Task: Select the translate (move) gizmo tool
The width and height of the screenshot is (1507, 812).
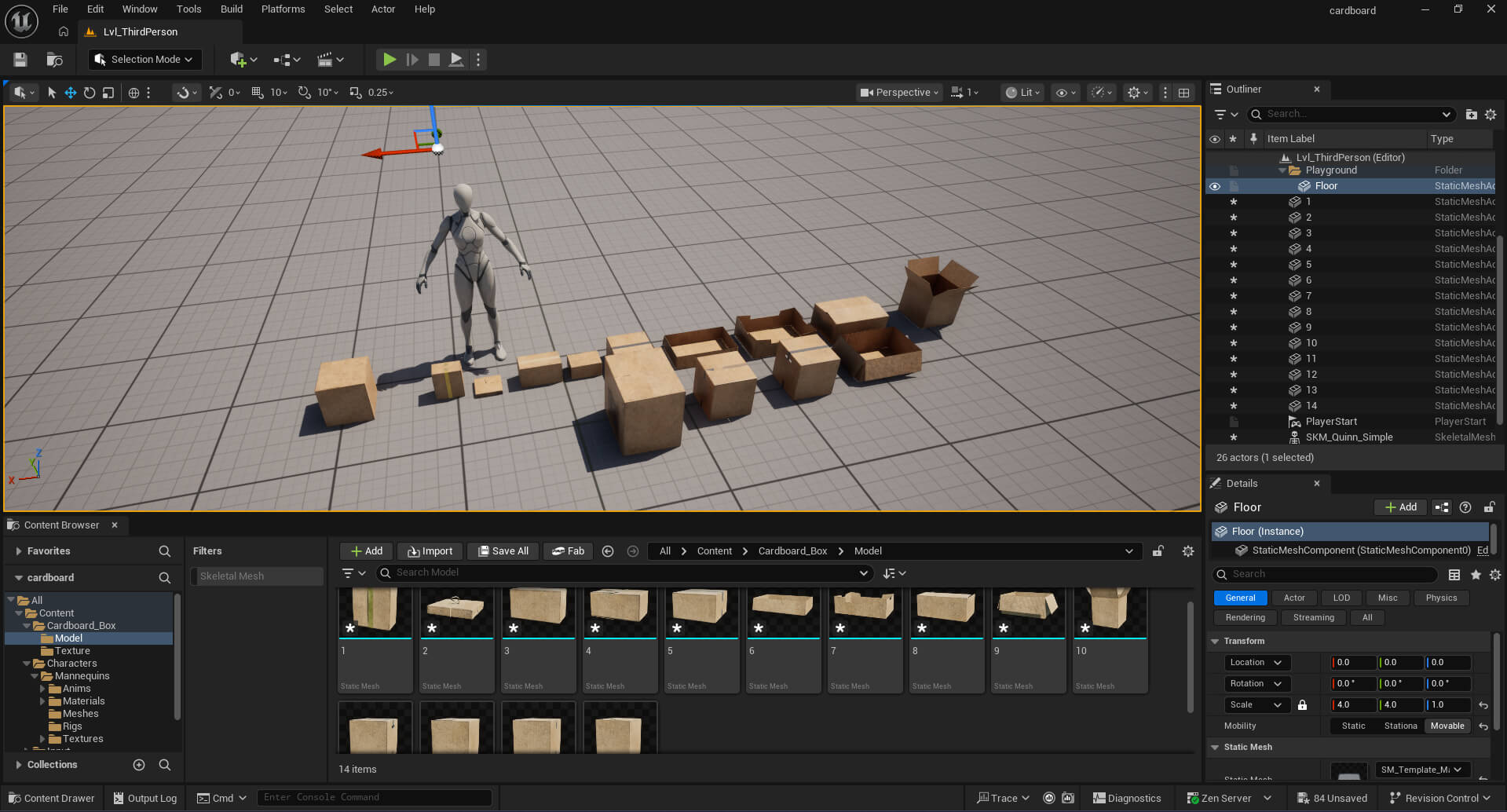Action: (71, 93)
